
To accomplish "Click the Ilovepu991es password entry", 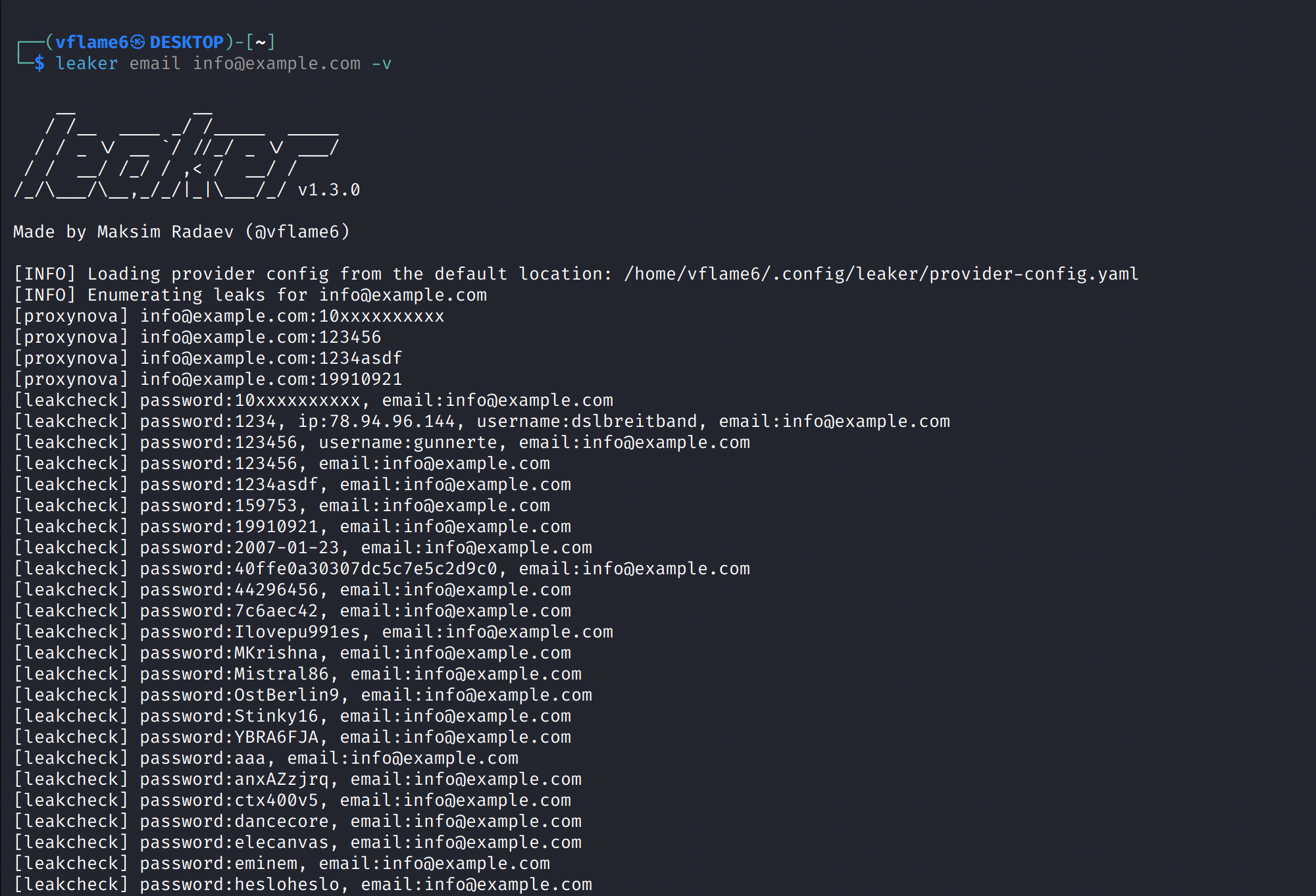I will tap(297, 632).
